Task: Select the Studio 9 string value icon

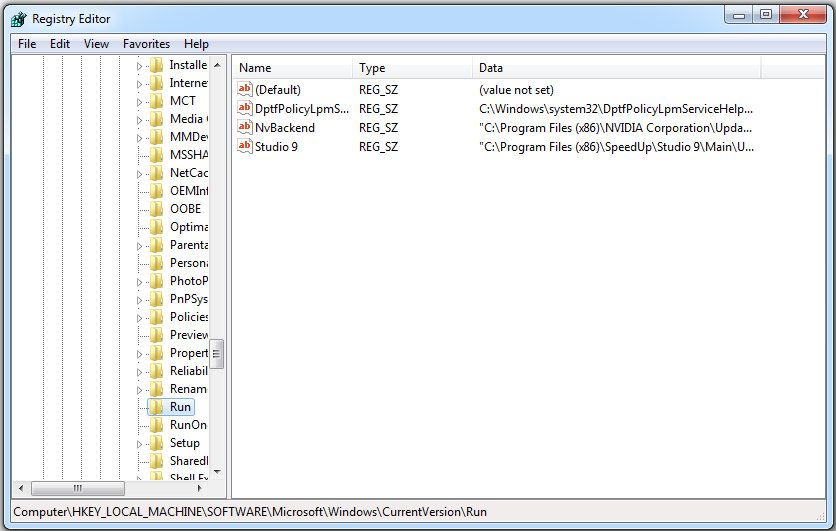Action: pos(245,146)
